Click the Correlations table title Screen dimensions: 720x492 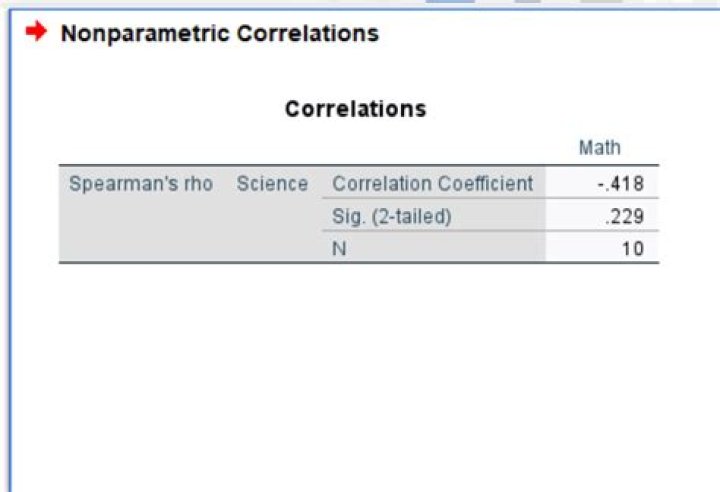355,109
